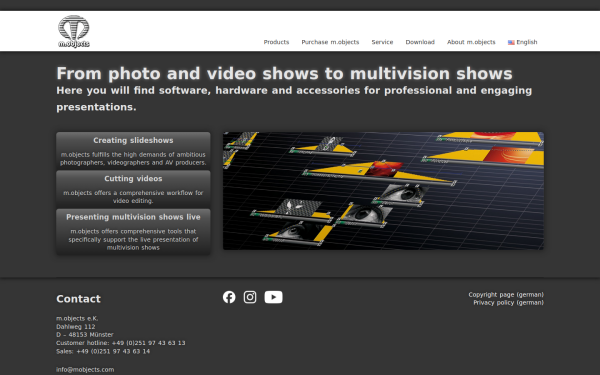Click the timeline hero image
The height and width of the screenshot is (375, 600).
(383, 191)
